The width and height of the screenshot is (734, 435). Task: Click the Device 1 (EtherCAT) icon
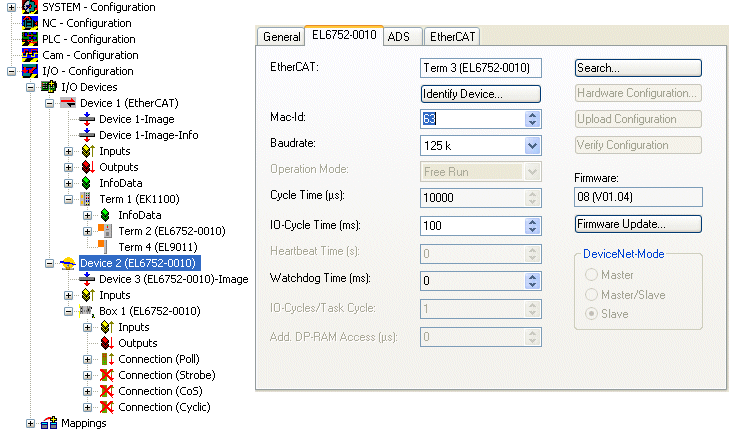click(x=68, y=103)
